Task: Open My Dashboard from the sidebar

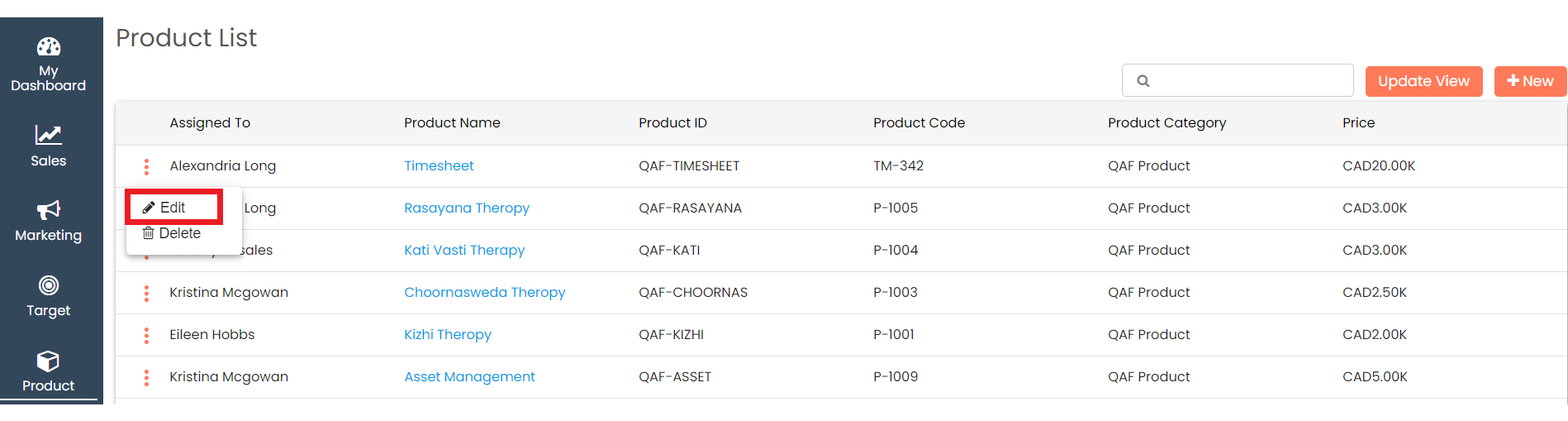Action: coord(48,47)
